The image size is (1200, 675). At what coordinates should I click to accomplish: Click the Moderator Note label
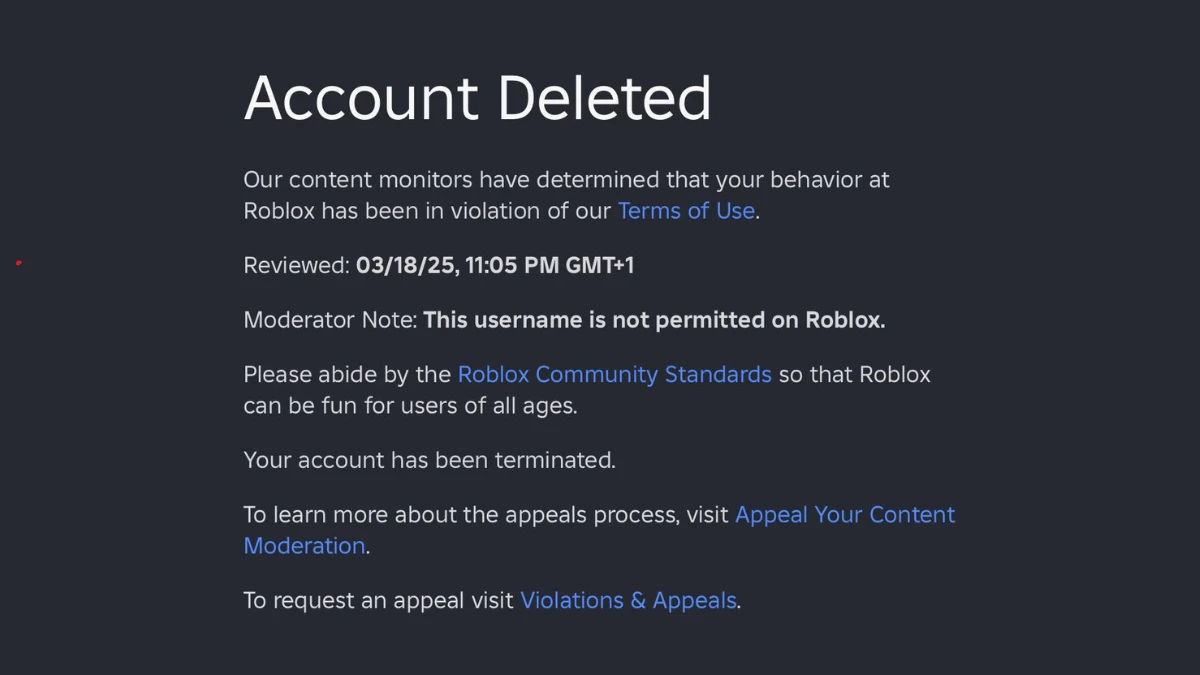[330, 321]
